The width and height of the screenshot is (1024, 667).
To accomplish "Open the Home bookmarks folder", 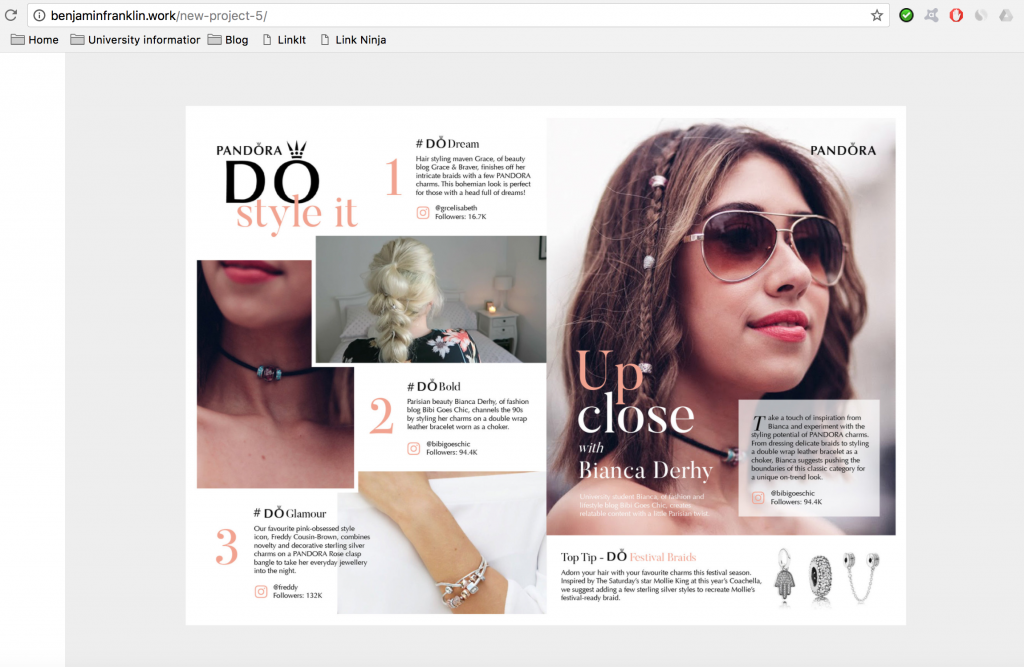I will (35, 40).
